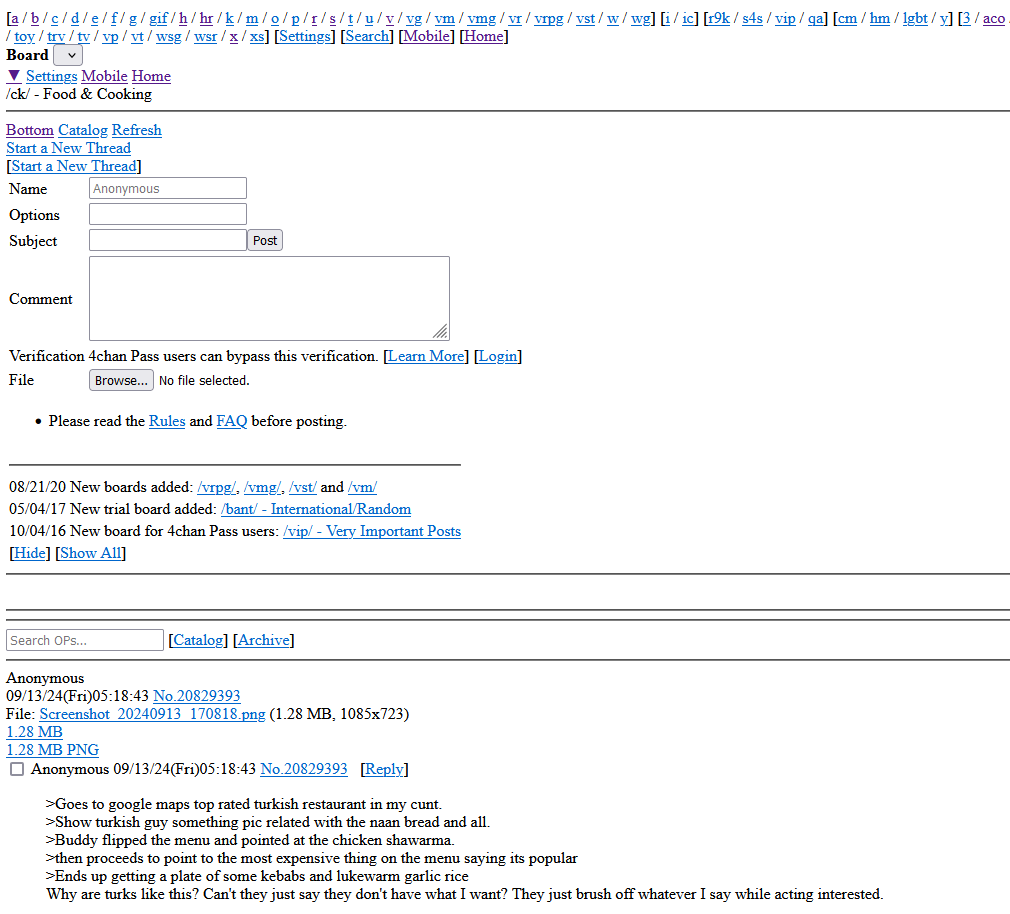Viewport: 1010px width, 914px height.
Task: Click the Post submit button
Action: (265, 240)
